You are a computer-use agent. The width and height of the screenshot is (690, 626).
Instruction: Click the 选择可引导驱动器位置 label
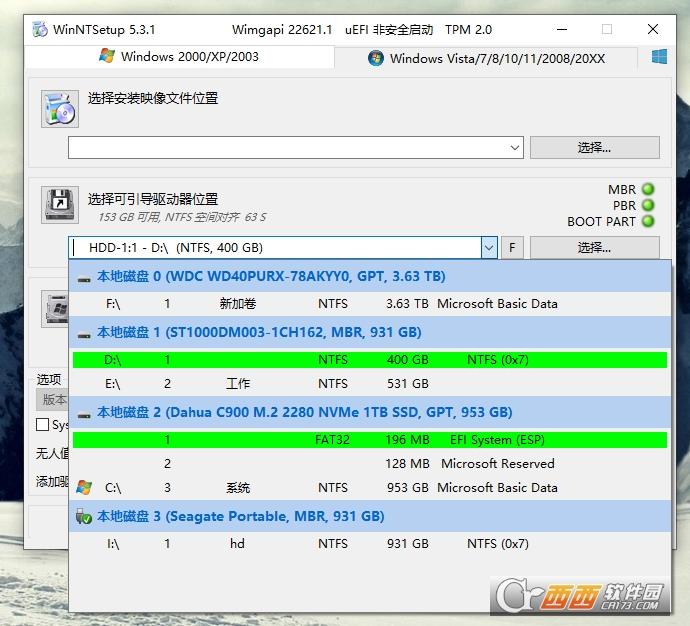153,199
